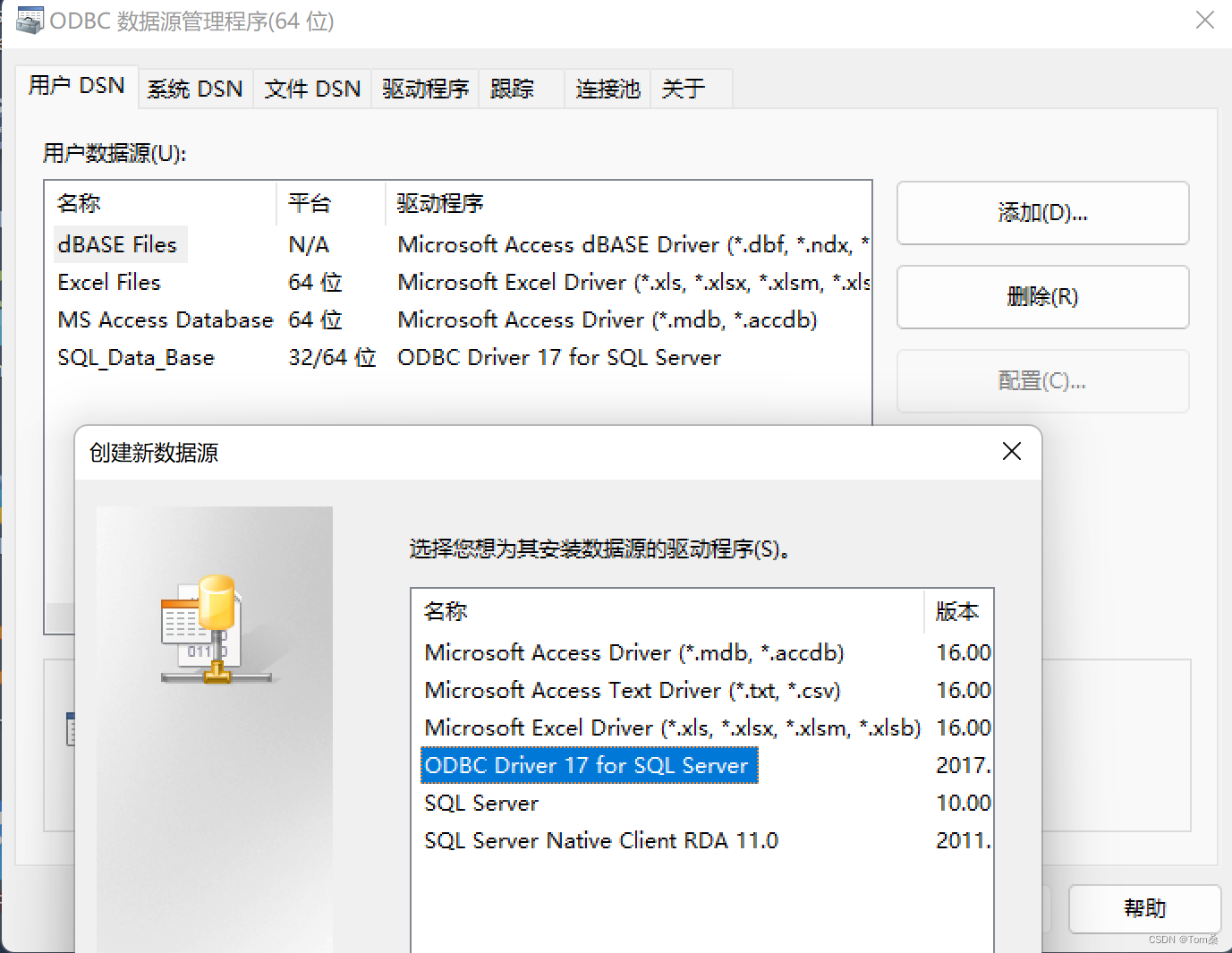This screenshot has width=1232, height=953.
Task: Click the 名称 column header in the driver list
Action: click(667, 611)
